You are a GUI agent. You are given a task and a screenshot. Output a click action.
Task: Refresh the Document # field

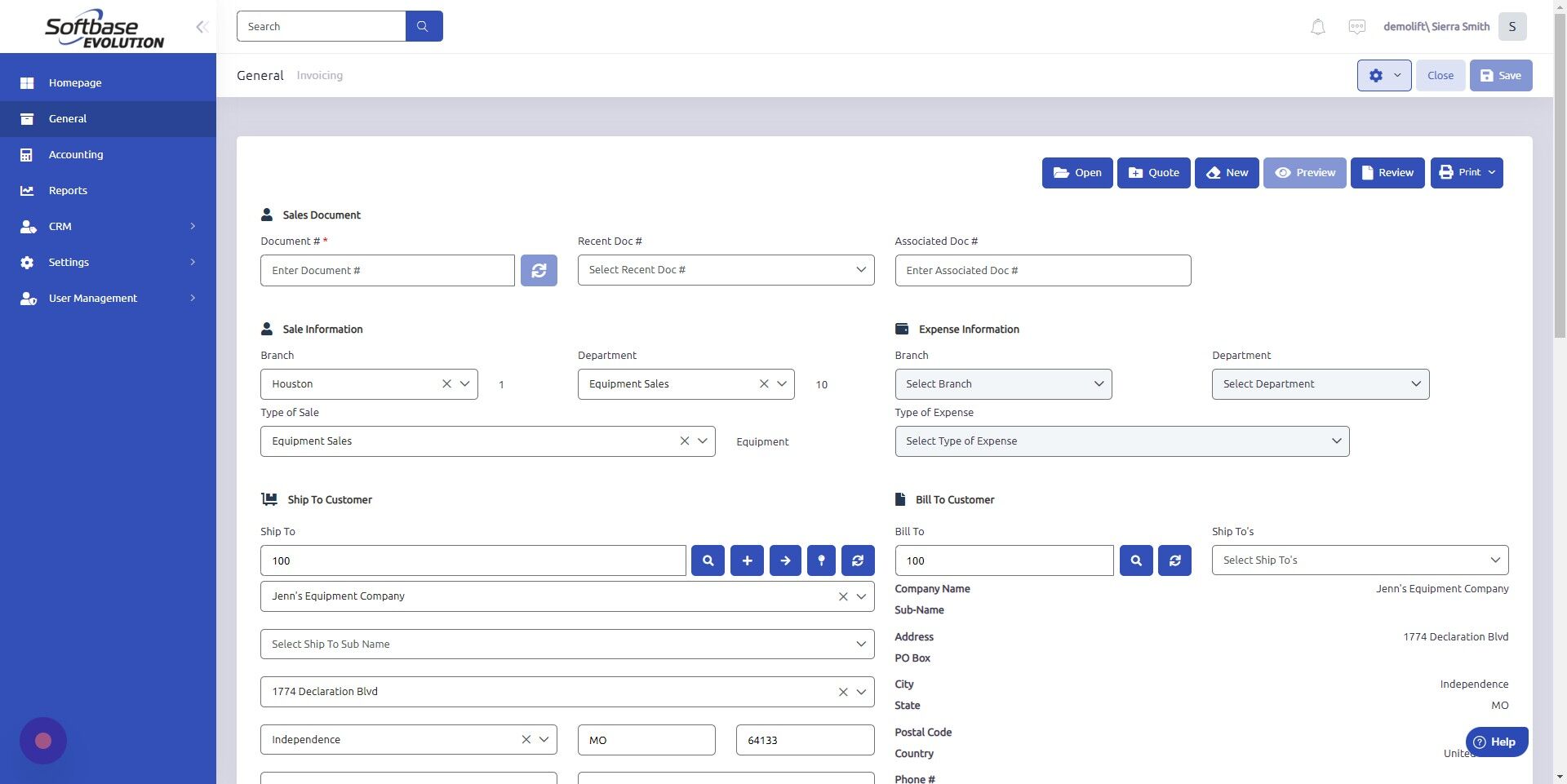pyautogui.click(x=538, y=270)
